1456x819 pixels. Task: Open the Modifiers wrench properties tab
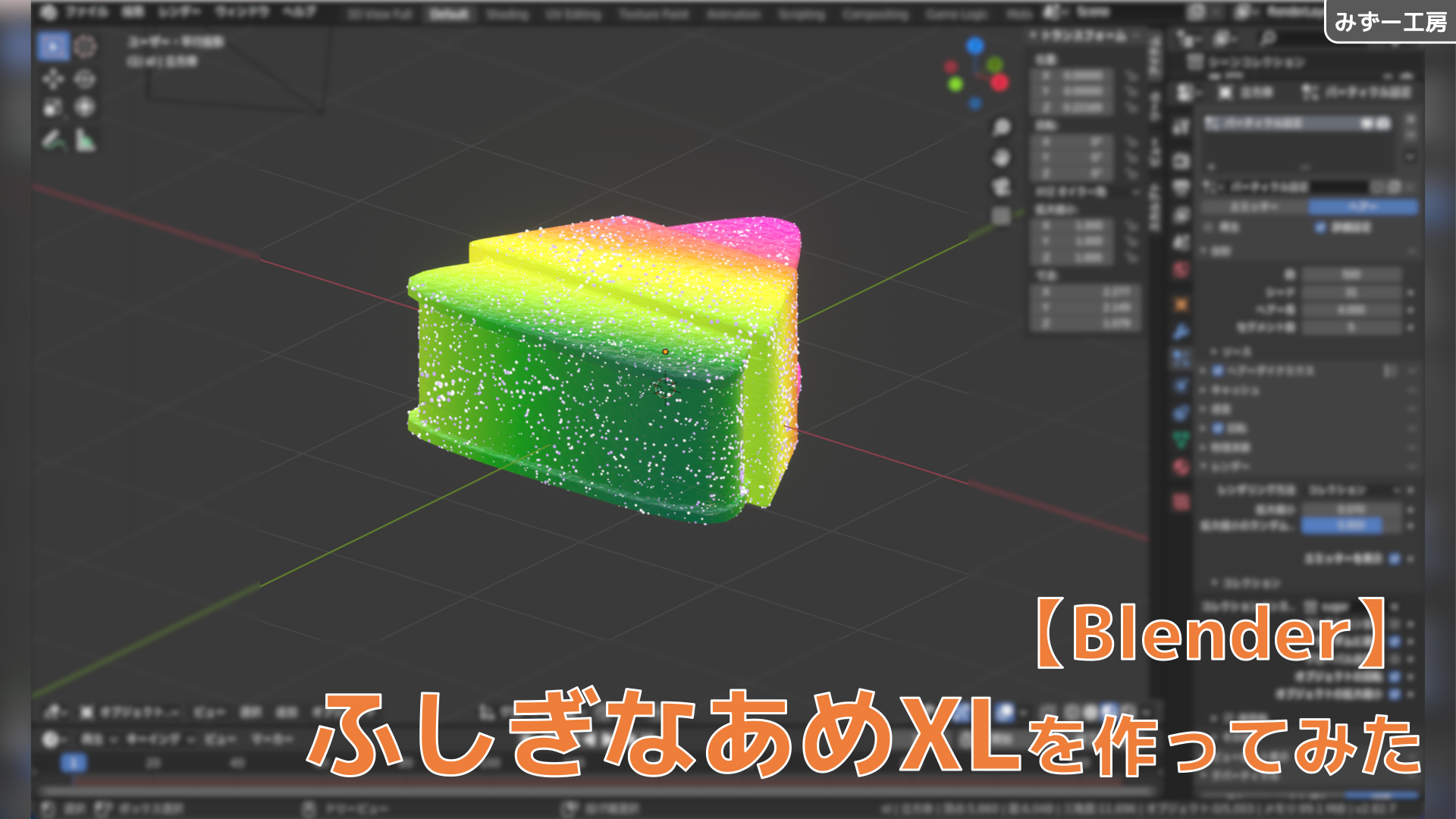1181,331
